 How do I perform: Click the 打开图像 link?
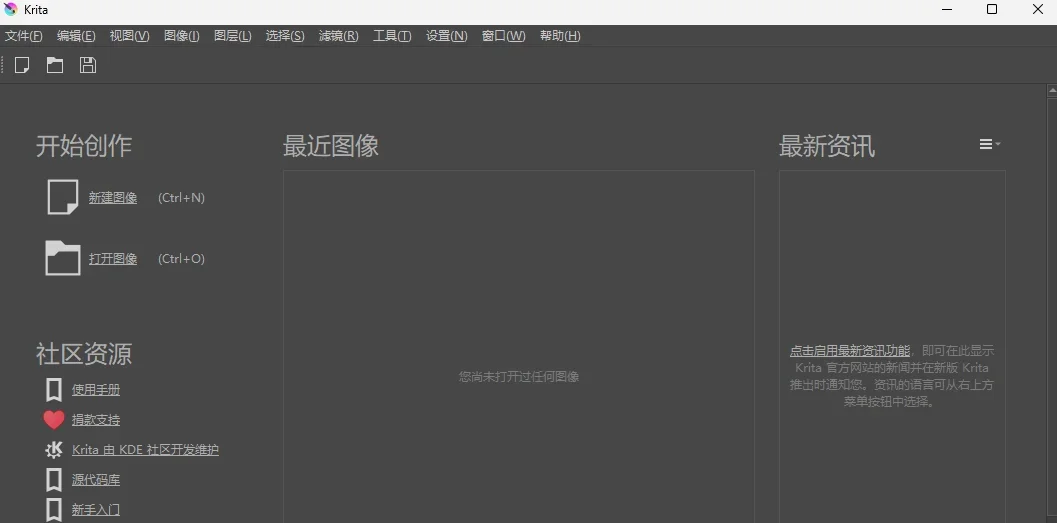[x=113, y=259]
